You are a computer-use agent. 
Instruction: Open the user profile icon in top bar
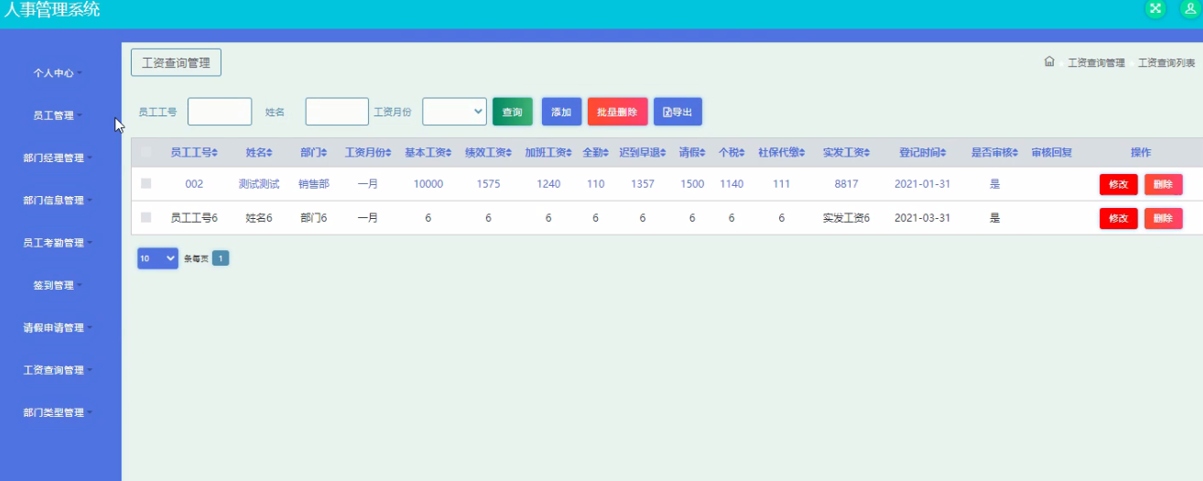click(1189, 8)
